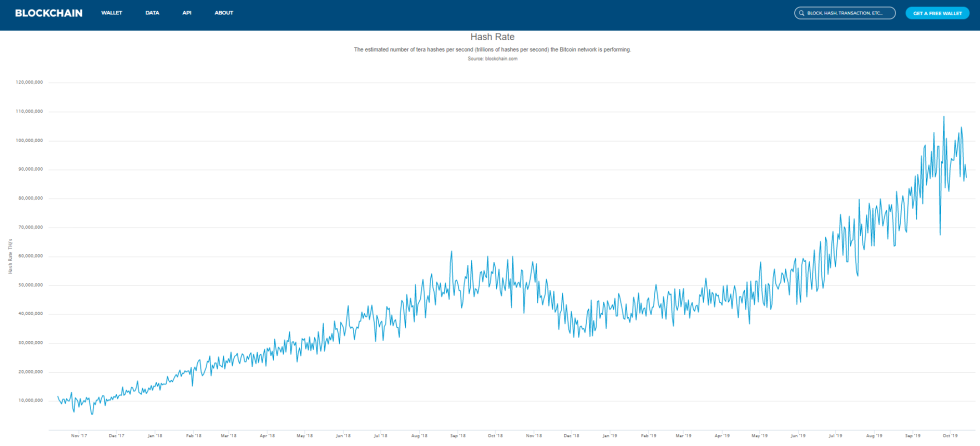Viewport: 980px width, 446px height.
Task: Click the Jan '19 label on the x-axis
Action: [610, 436]
